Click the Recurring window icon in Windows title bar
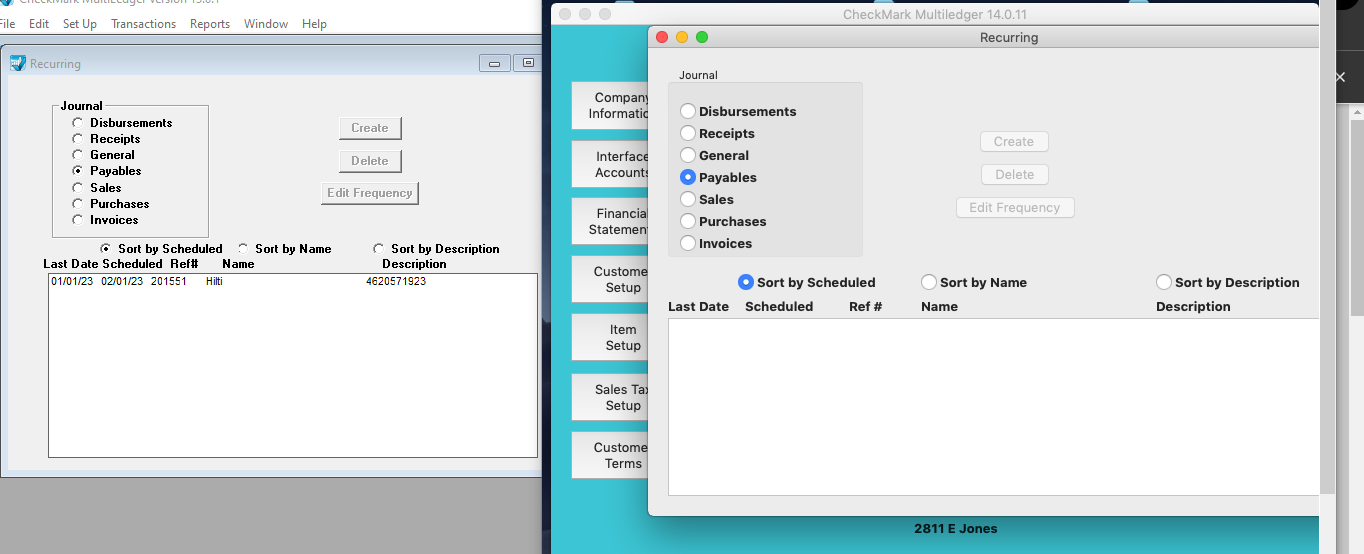Image resolution: width=1364 pixels, height=554 pixels. click(x=17, y=64)
